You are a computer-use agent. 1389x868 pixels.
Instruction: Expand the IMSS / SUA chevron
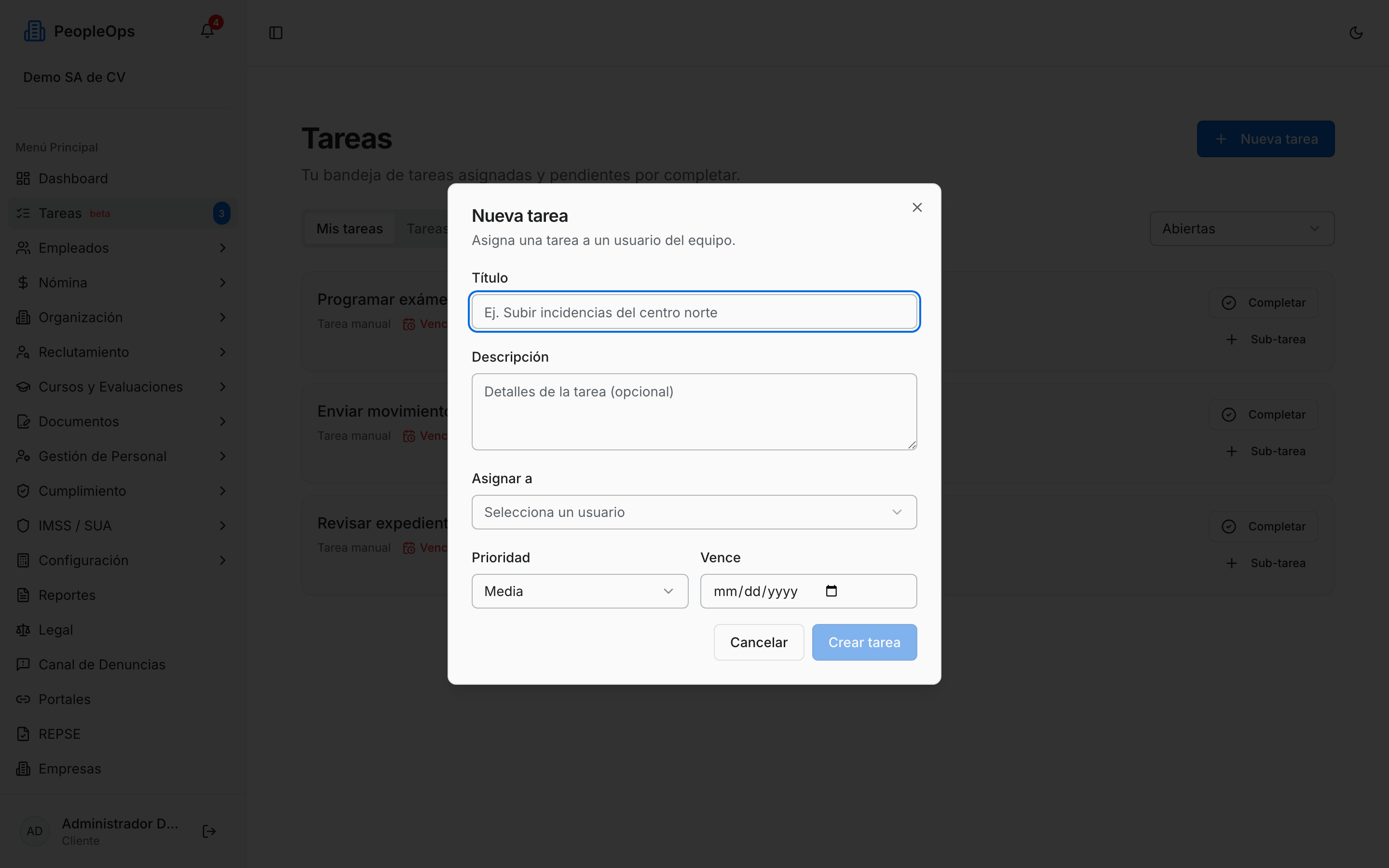223,526
